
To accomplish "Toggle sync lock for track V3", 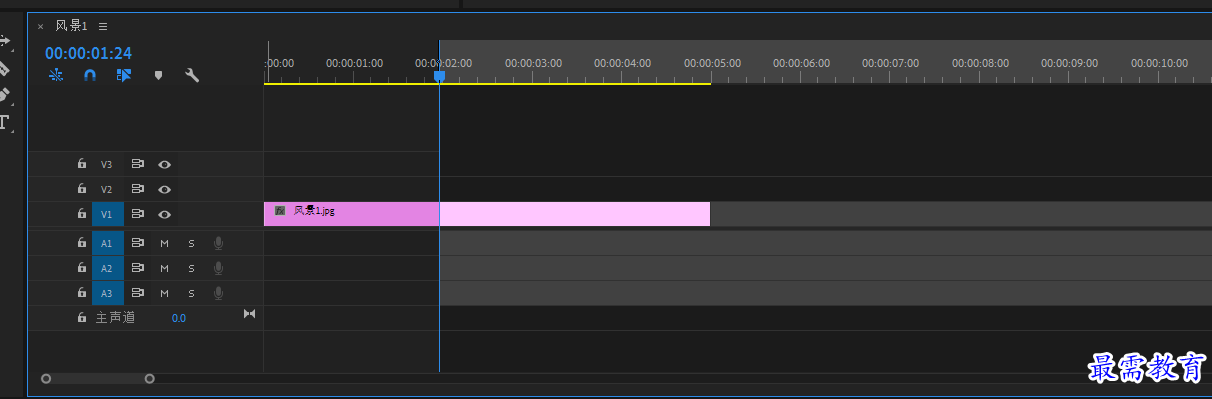I will [138, 164].
